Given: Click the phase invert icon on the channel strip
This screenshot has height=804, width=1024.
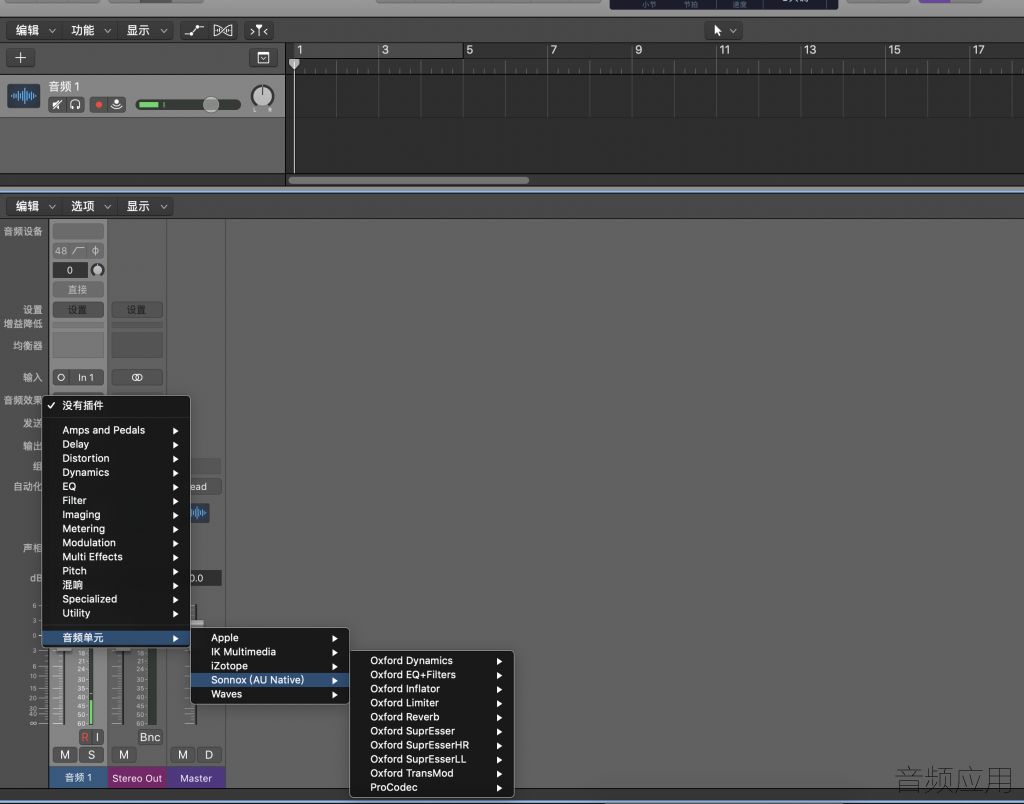Looking at the screenshot, I should coord(95,251).
